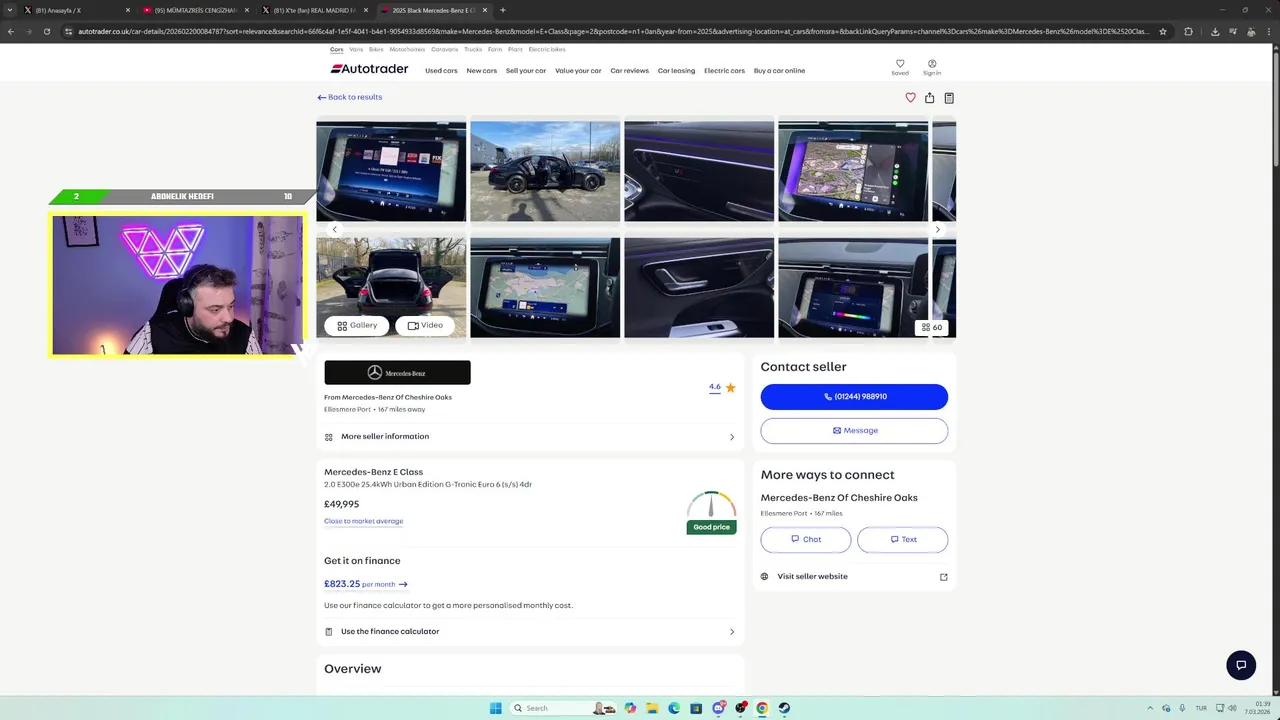The image size is (1280, 720).
Task: Open the Used cars menu
Action: [441, 71]
